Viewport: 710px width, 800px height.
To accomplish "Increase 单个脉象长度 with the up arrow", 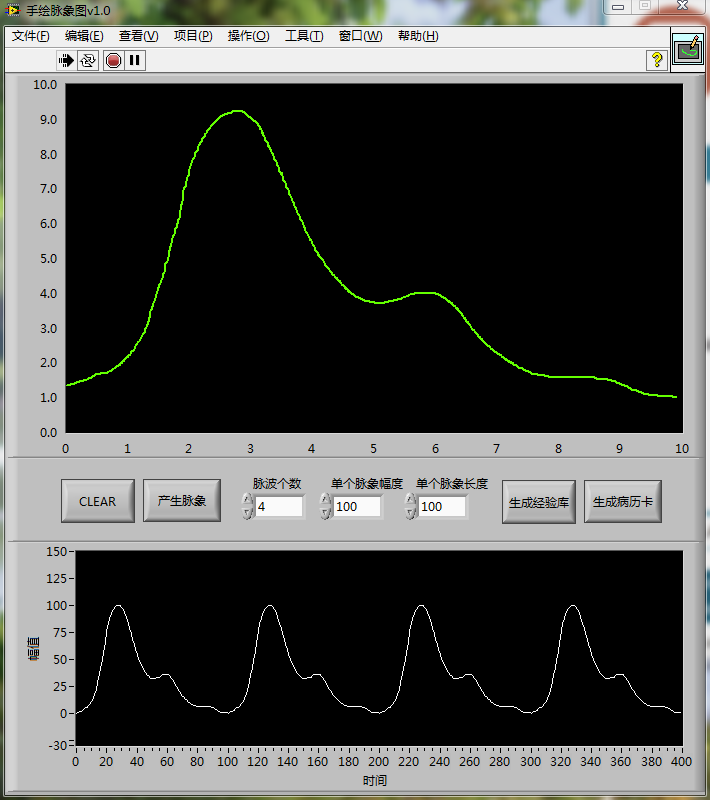I will pyautogui.click(x=409, y=500).
